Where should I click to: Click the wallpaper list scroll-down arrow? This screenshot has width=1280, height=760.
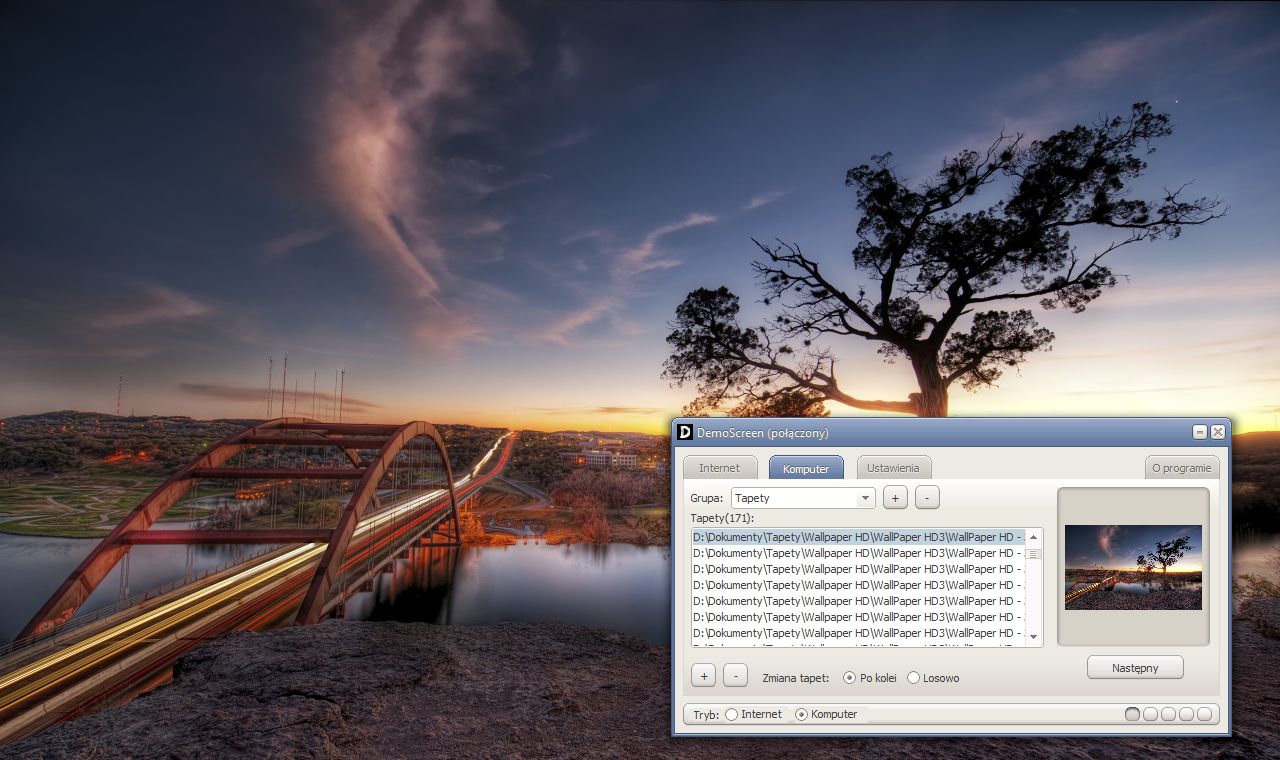click(1034, 637)
